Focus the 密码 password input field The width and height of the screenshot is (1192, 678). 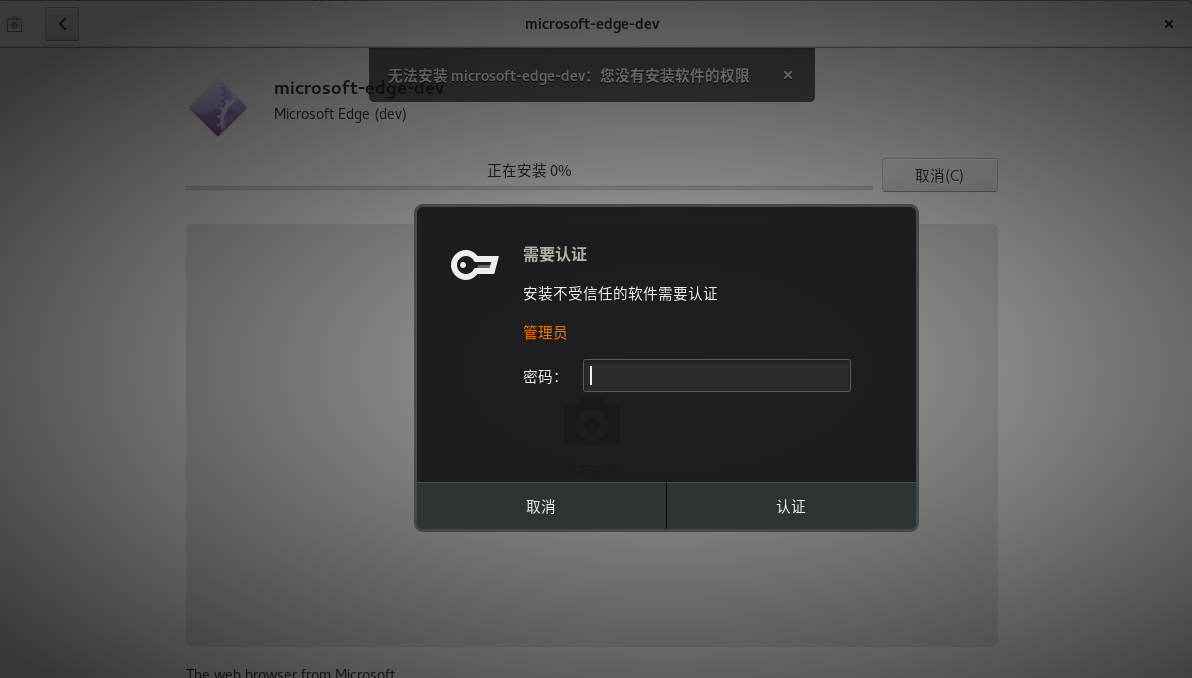[716, 375]
